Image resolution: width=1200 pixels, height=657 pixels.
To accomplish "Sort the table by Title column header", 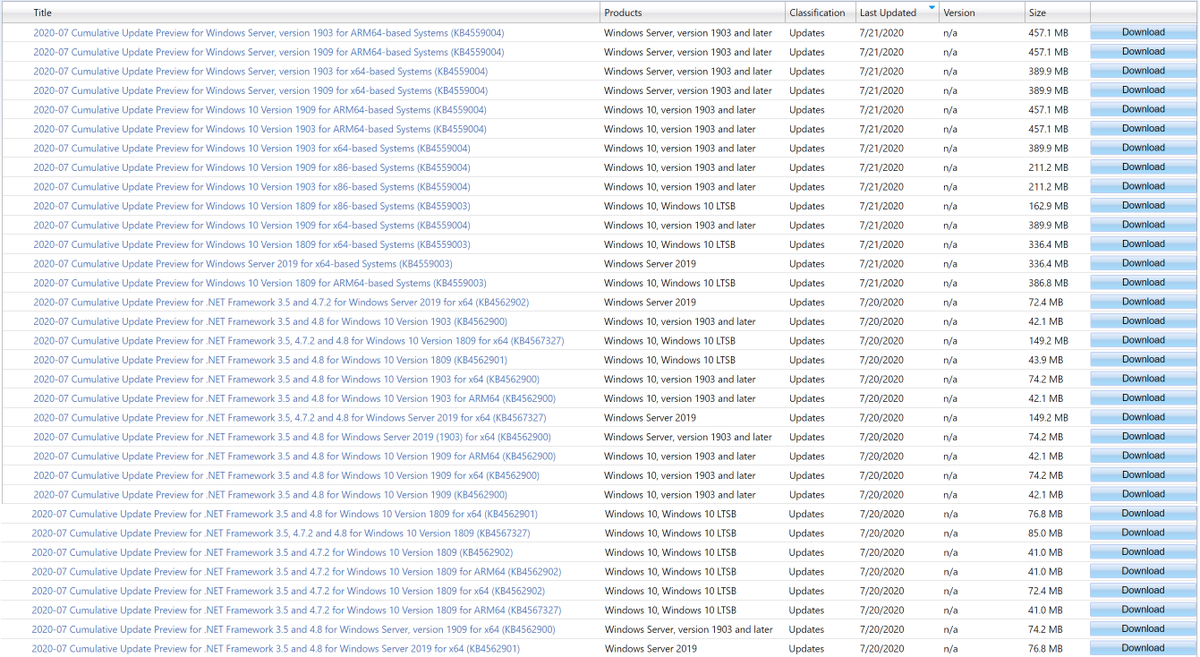I will tap(43, 13).
